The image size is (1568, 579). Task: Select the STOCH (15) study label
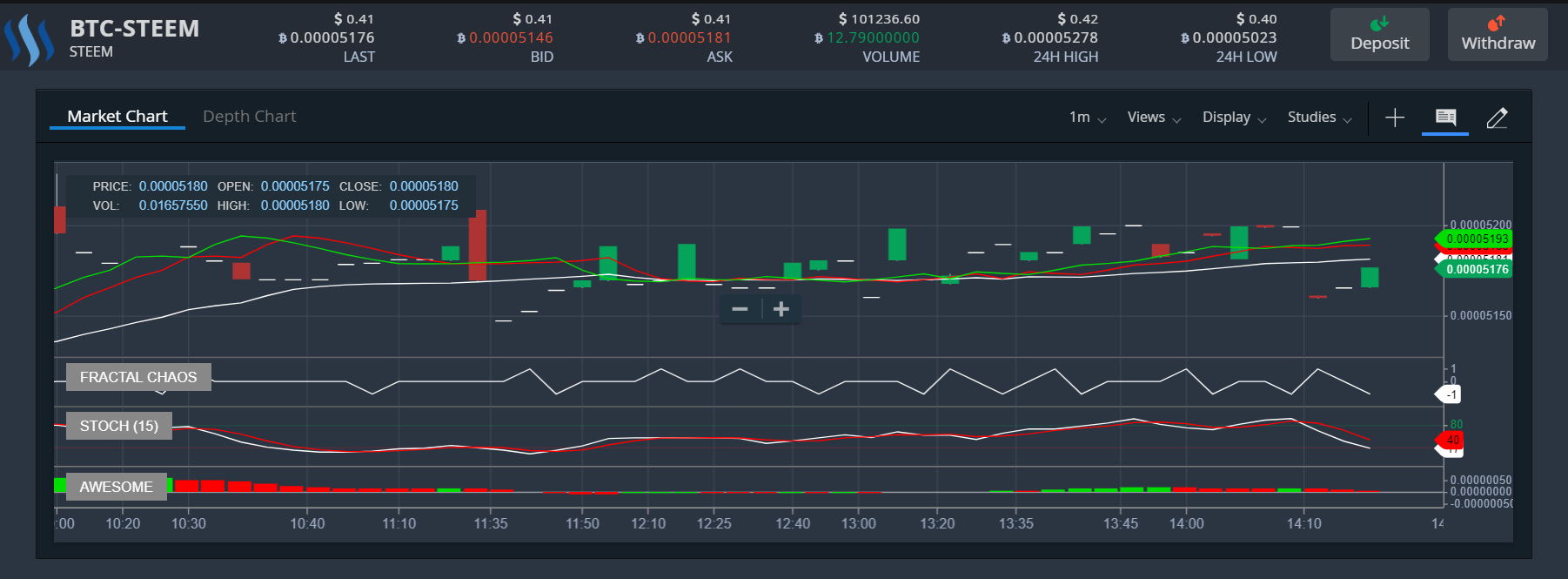coord(119,426)
